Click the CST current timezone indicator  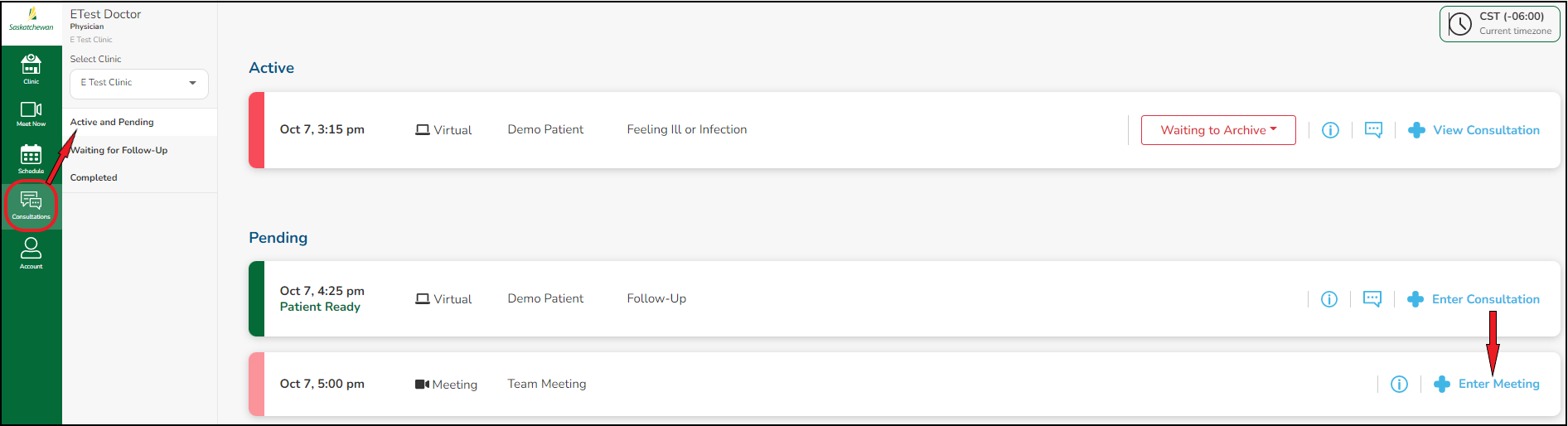pyautogui.click(x=1499, y=23)
